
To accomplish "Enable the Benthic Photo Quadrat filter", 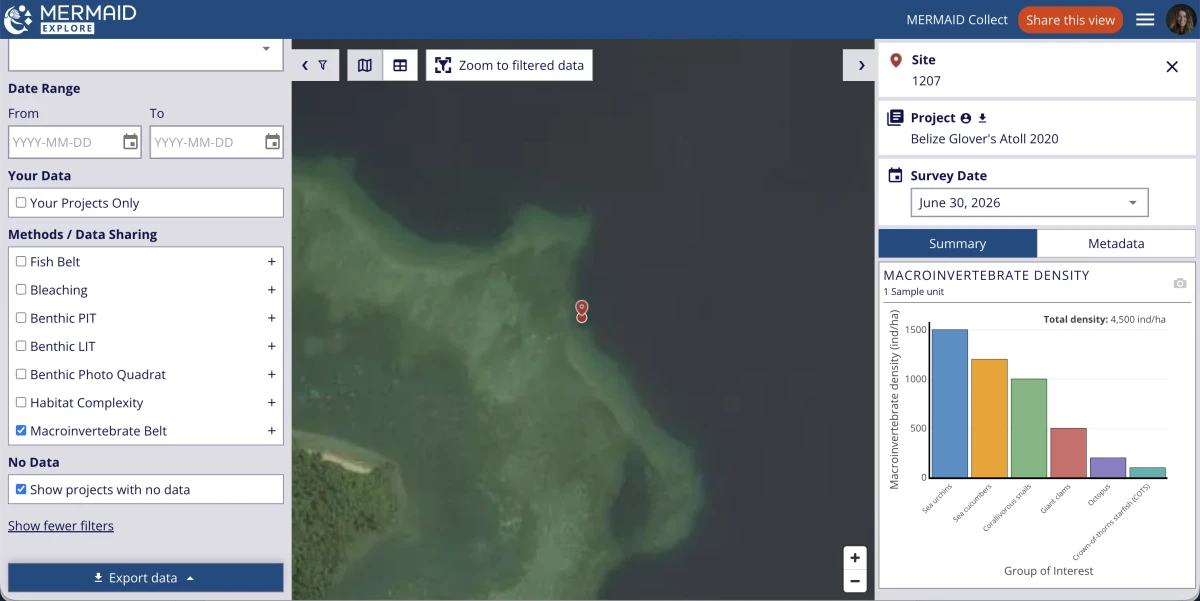I will 21,374.
